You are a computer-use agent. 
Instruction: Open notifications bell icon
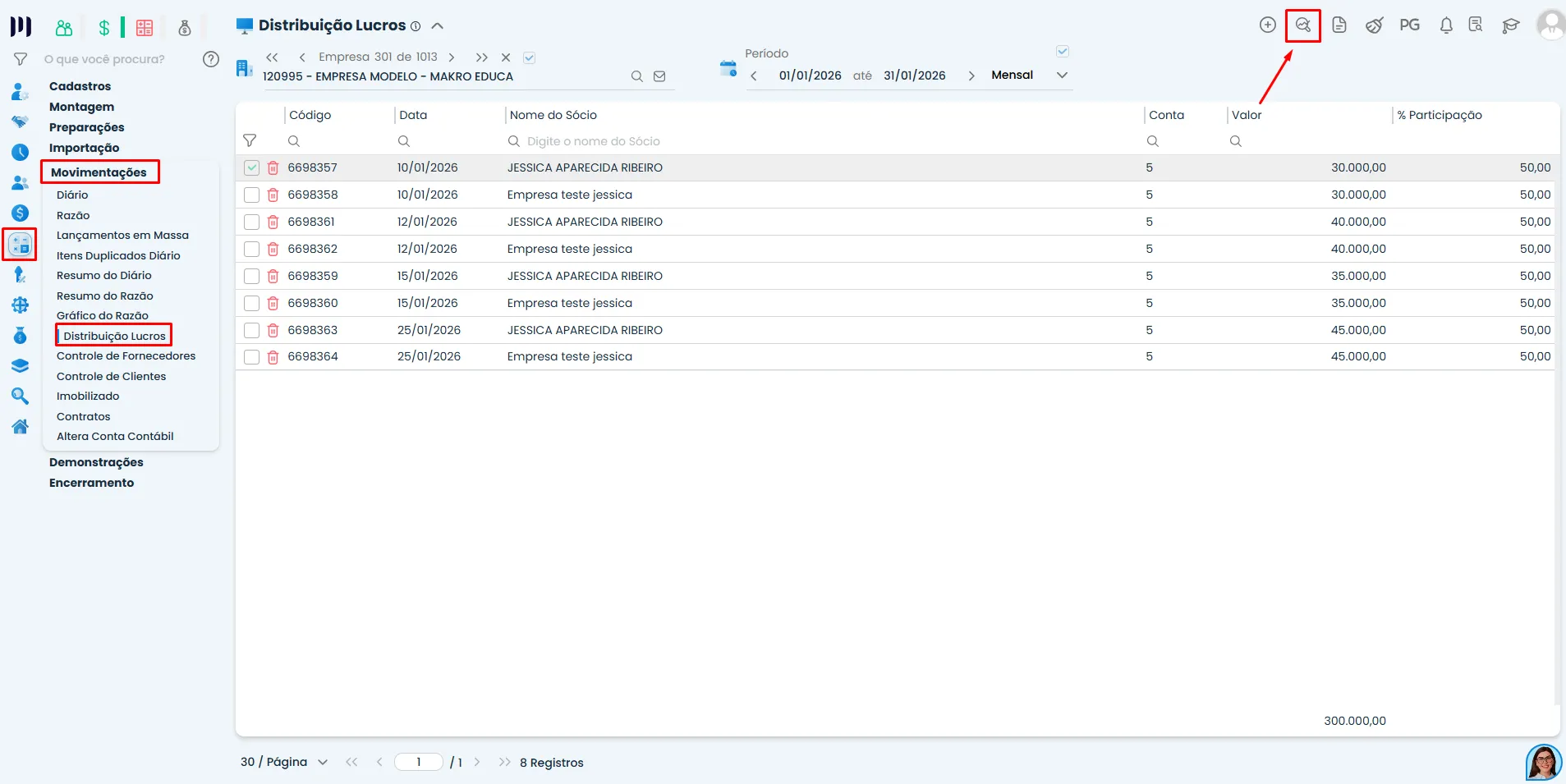coord(1446,25)
